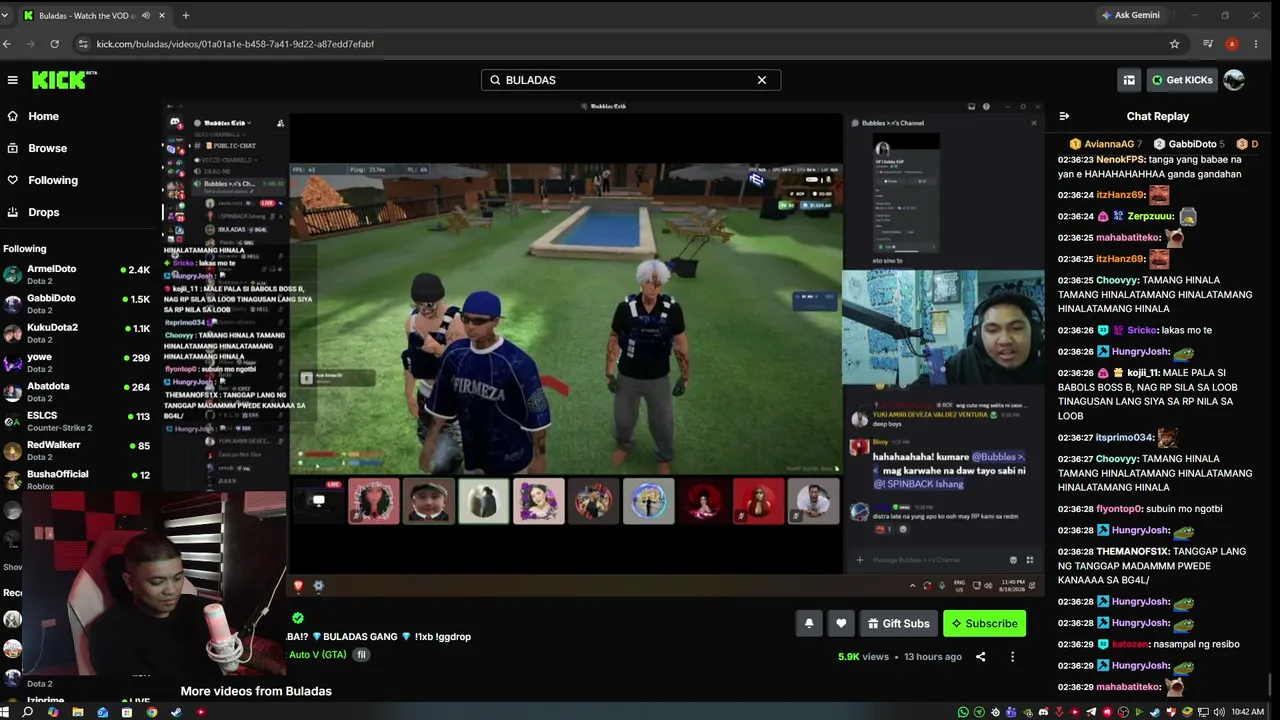This screenshot has width=1280, height=720.
Task: Open the ESLCS channel in Following
Action: [78, 420]
